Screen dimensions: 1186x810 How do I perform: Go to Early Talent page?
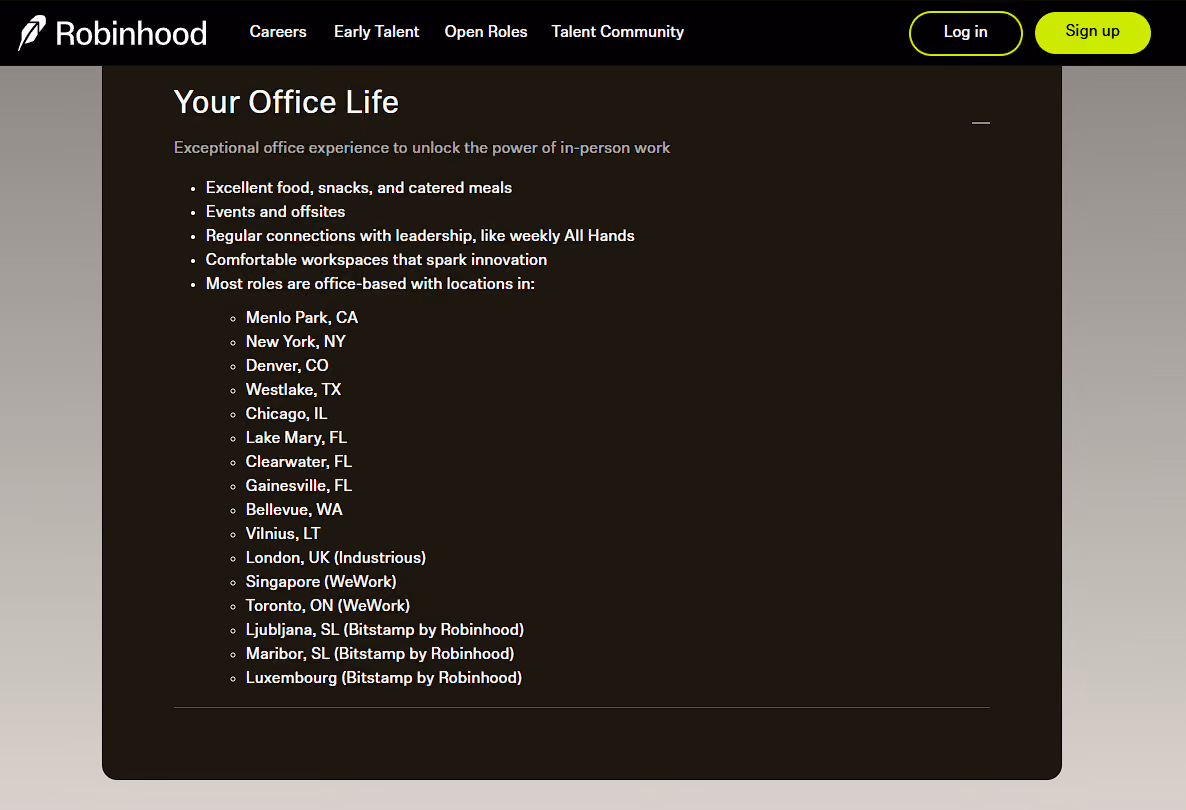pyautogui.click(x=376, y=32)
